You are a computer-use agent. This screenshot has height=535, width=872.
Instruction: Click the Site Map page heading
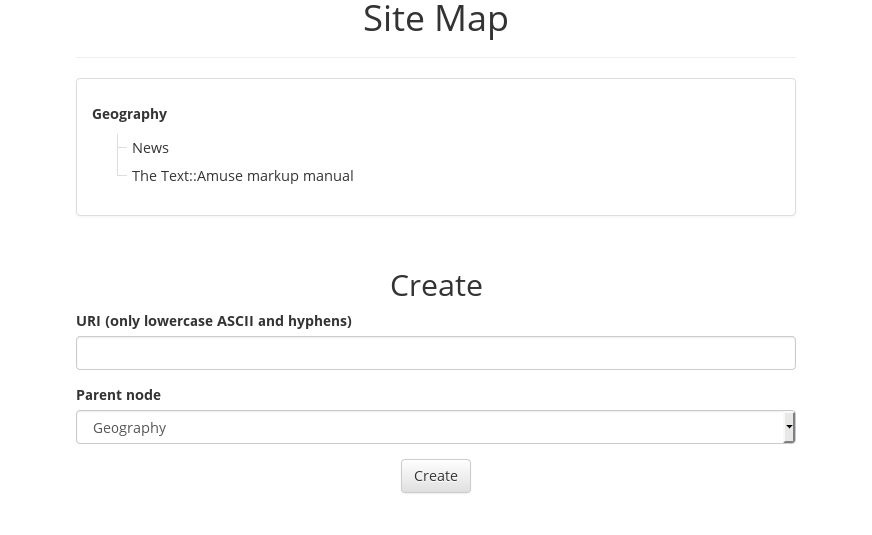tap(435, 18)
